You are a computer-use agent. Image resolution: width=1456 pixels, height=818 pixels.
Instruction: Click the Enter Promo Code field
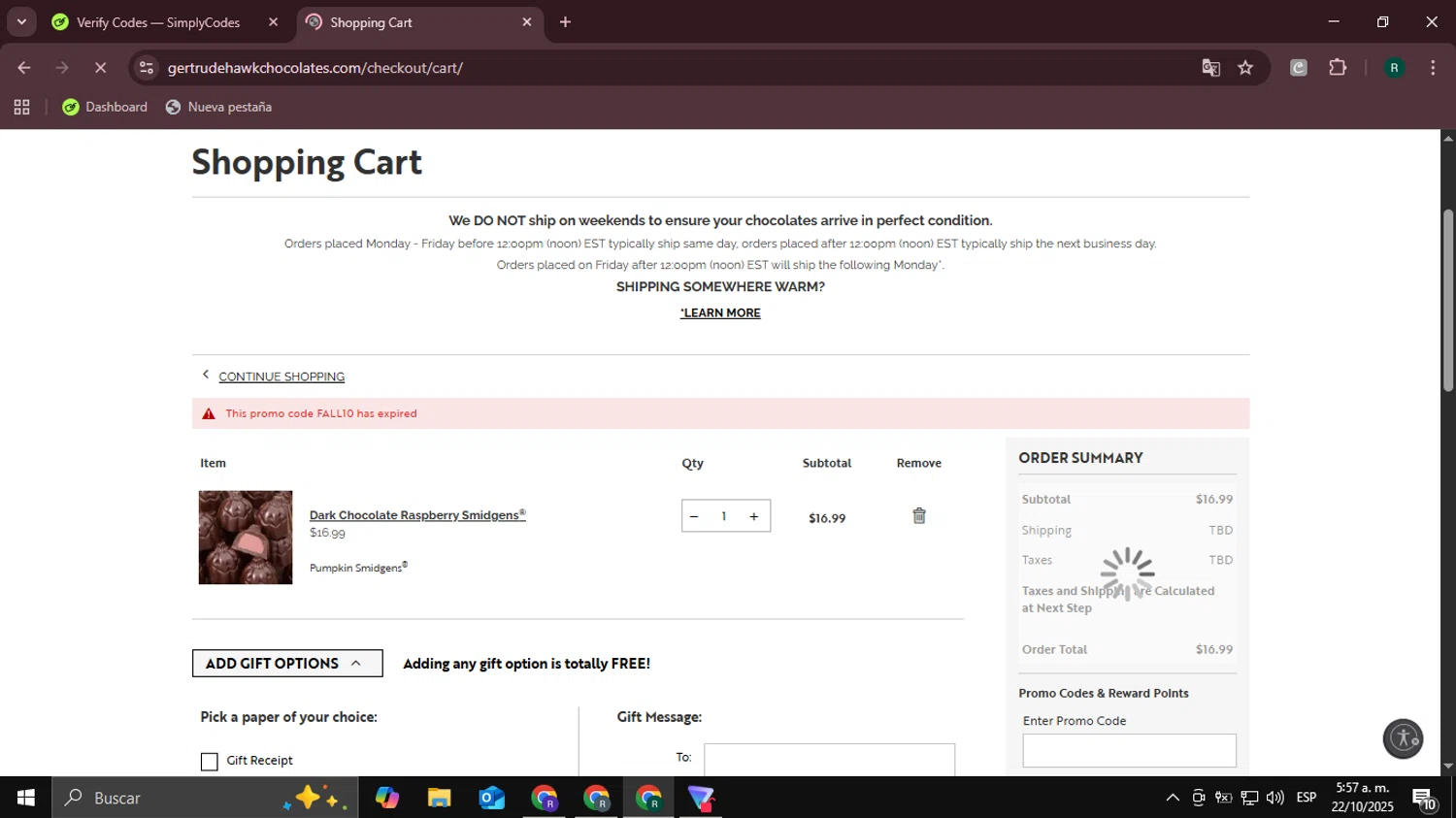pyautogui.click(x=1129, y=750)
